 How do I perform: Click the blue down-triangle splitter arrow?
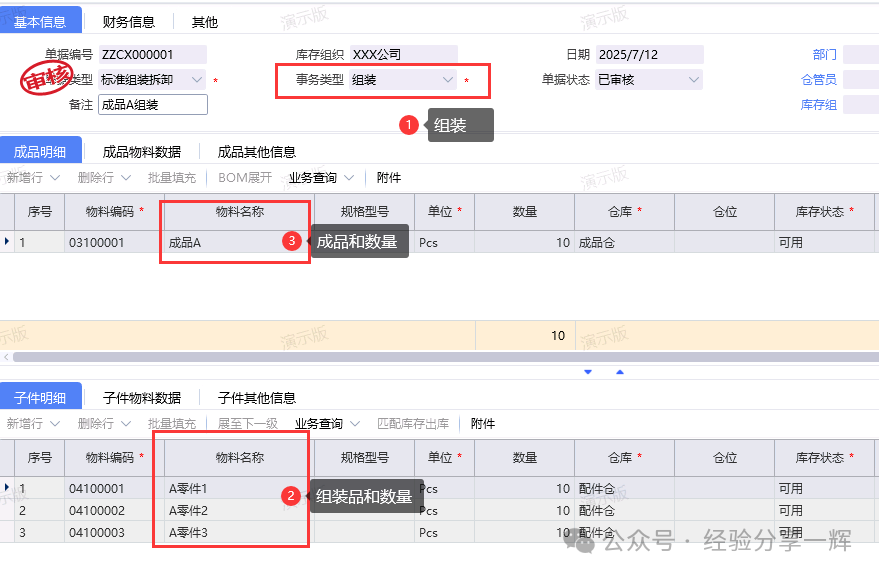[x=588, y=372]
